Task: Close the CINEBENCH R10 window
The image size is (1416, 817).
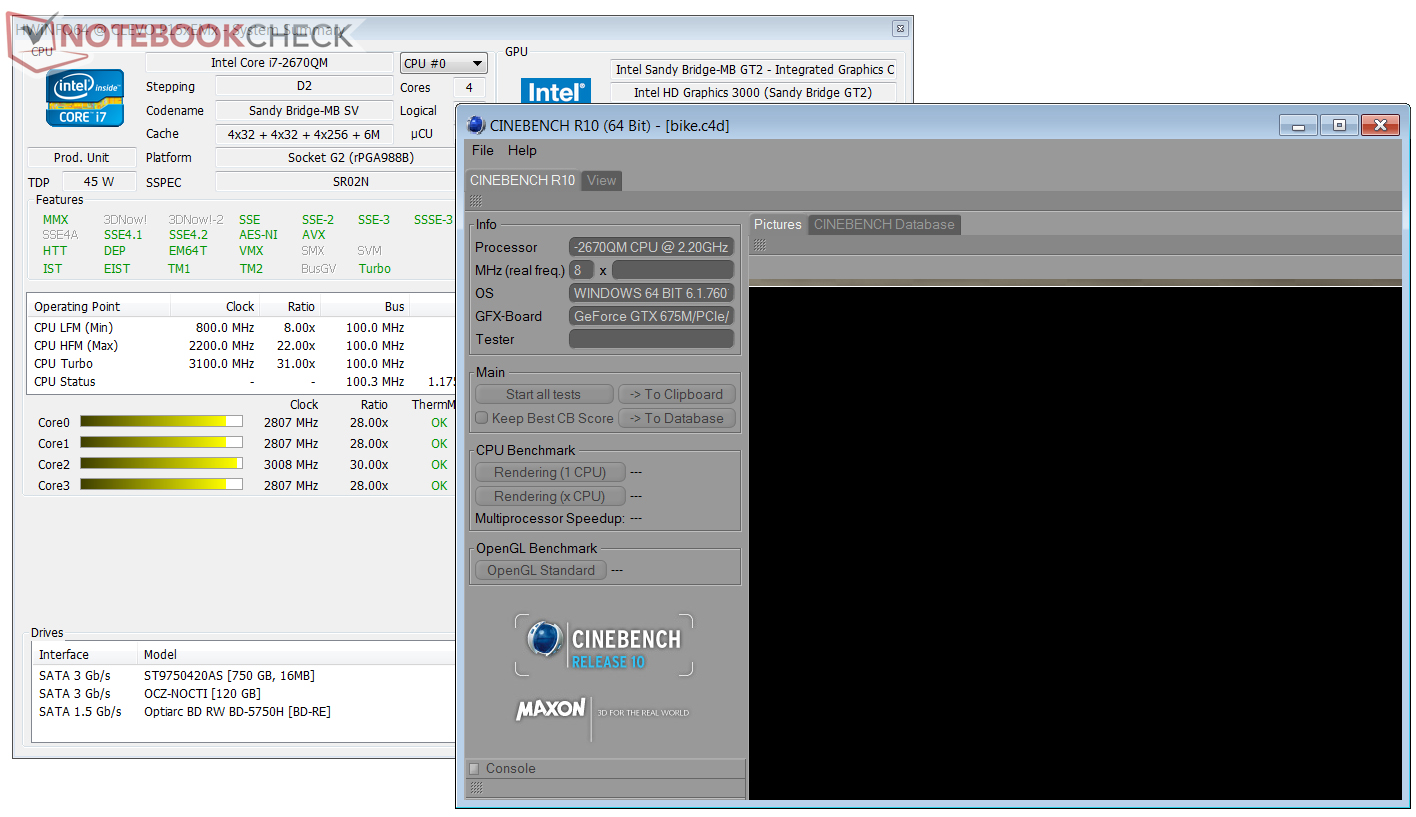Action: pyautogui.click(x=1380, y=125)
